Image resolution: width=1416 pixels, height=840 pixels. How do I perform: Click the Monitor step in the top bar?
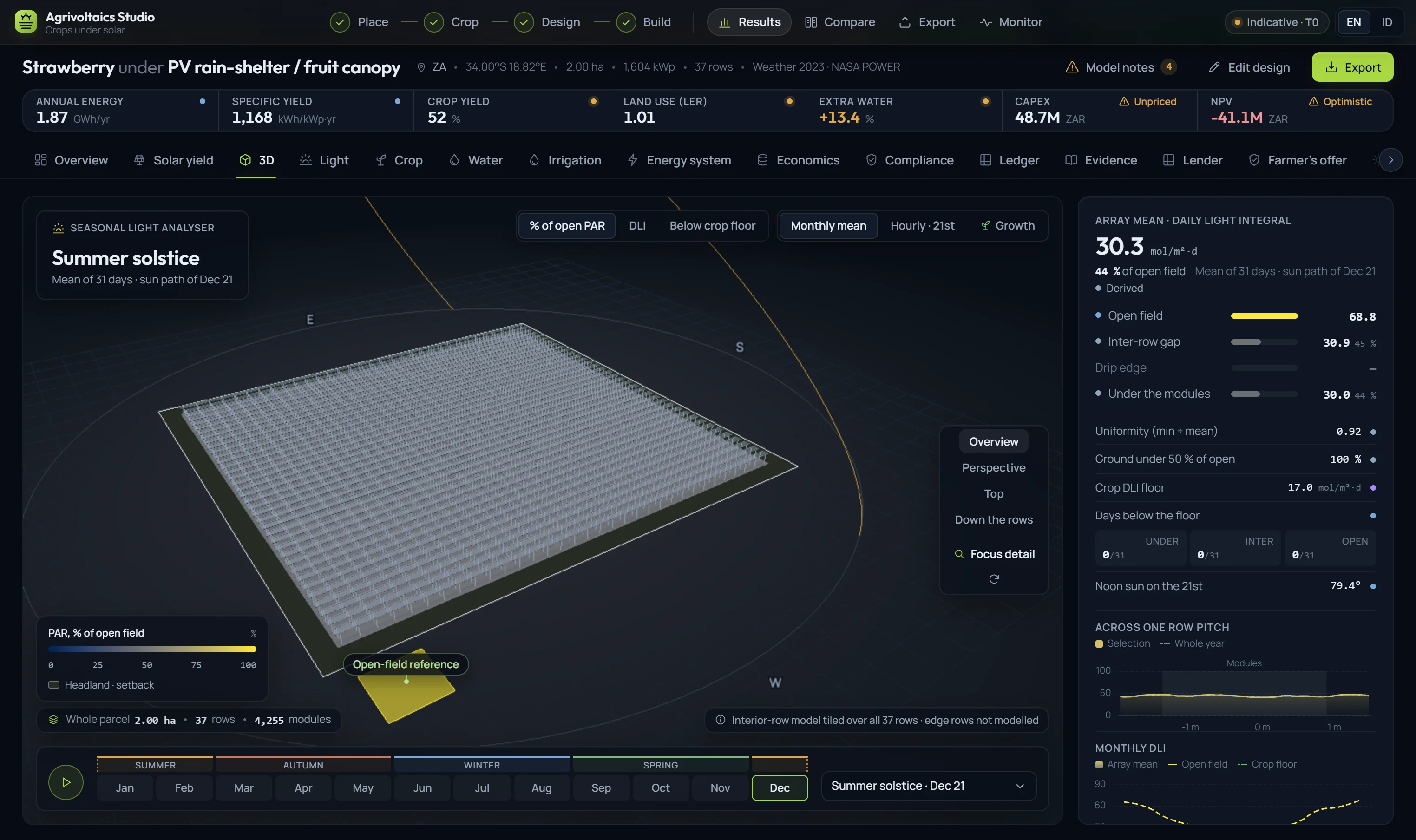point(1011,22)
